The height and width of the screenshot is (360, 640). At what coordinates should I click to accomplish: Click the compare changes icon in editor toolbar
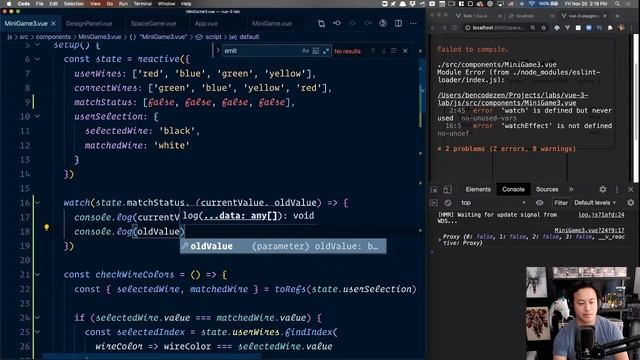click(321, 24)
